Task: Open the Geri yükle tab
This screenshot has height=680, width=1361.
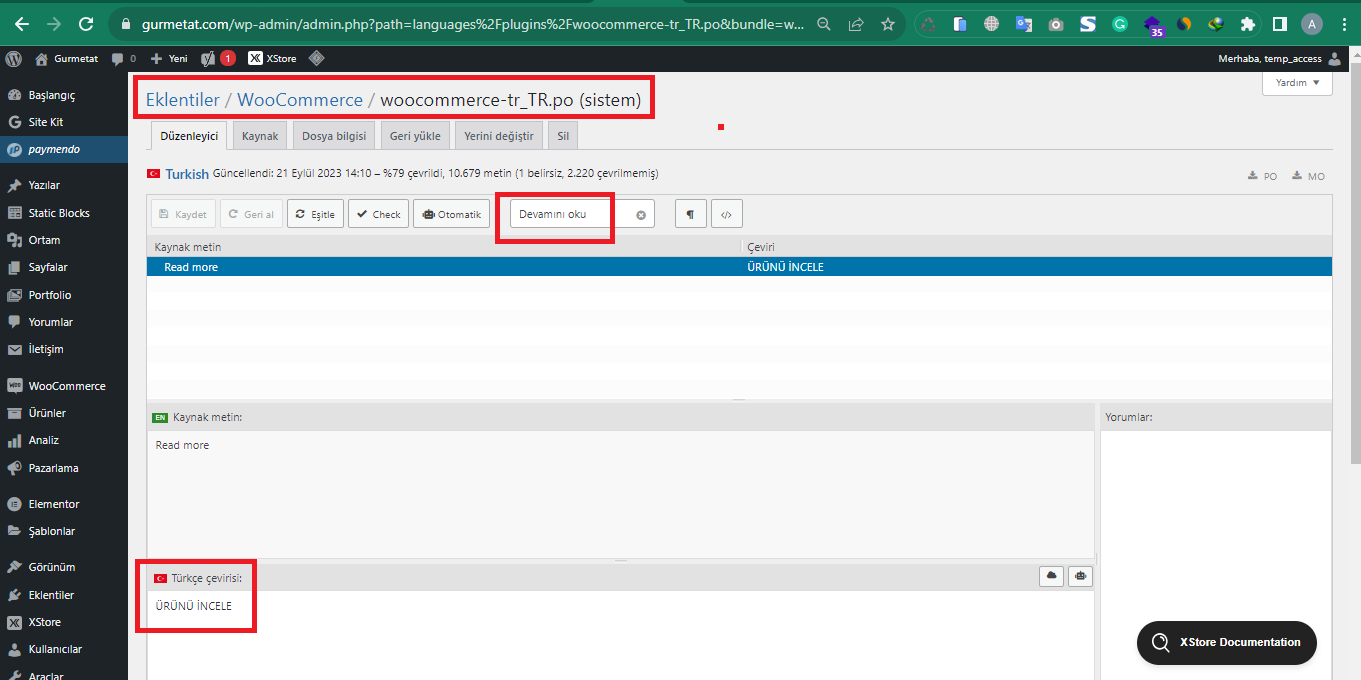Action: click(x=415, y=136)
